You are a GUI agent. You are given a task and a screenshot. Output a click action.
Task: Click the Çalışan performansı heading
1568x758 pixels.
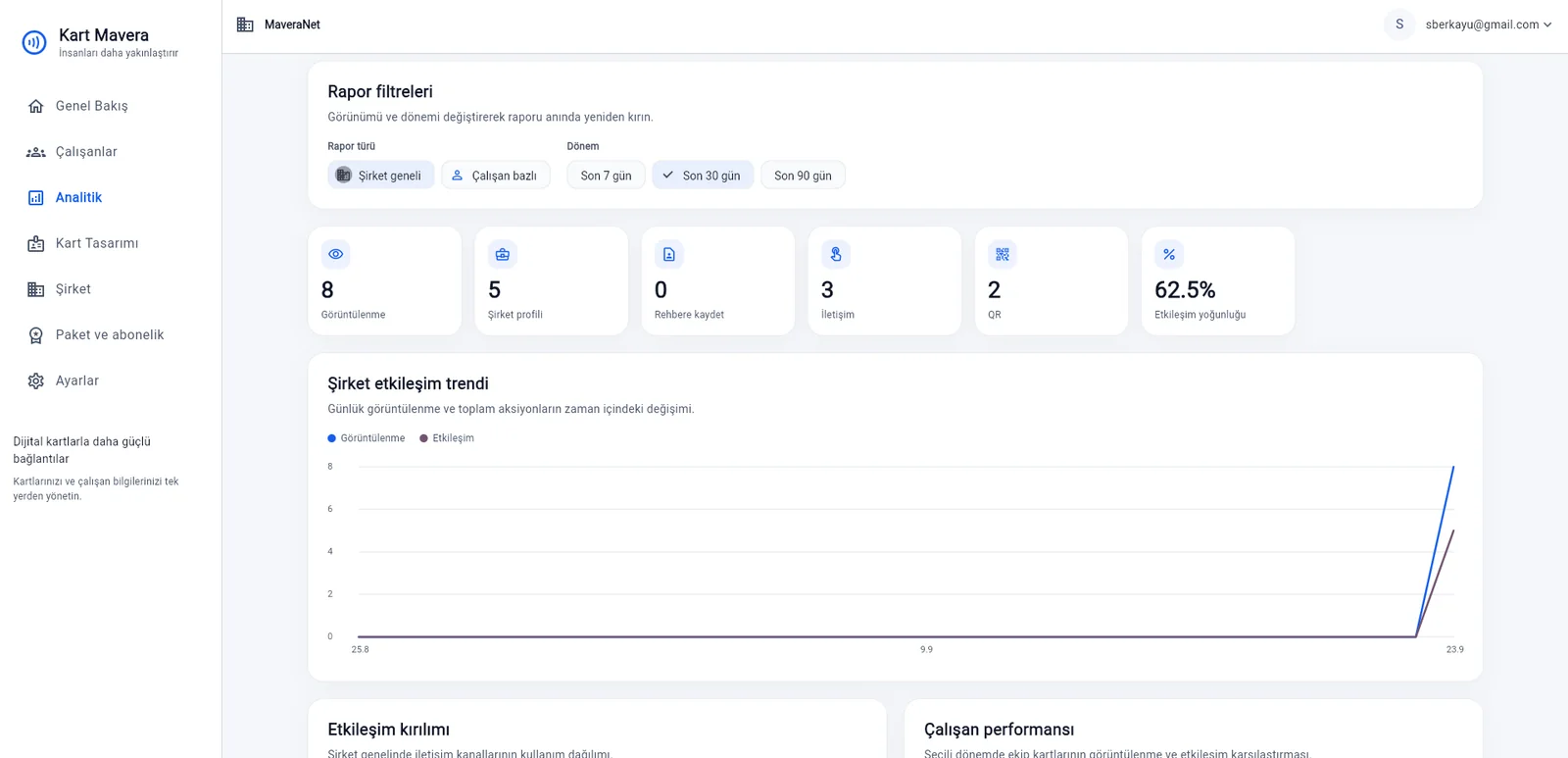point(999,730)
